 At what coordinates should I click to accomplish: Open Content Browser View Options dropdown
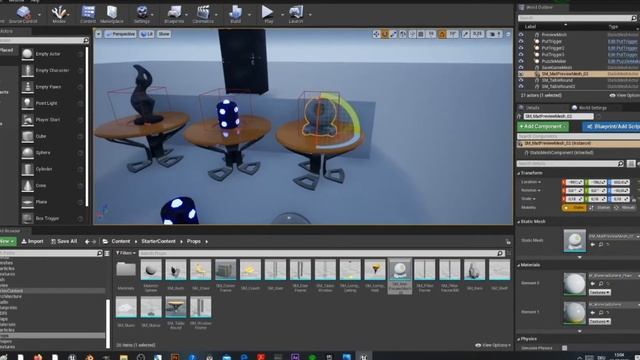coord(493,345)
